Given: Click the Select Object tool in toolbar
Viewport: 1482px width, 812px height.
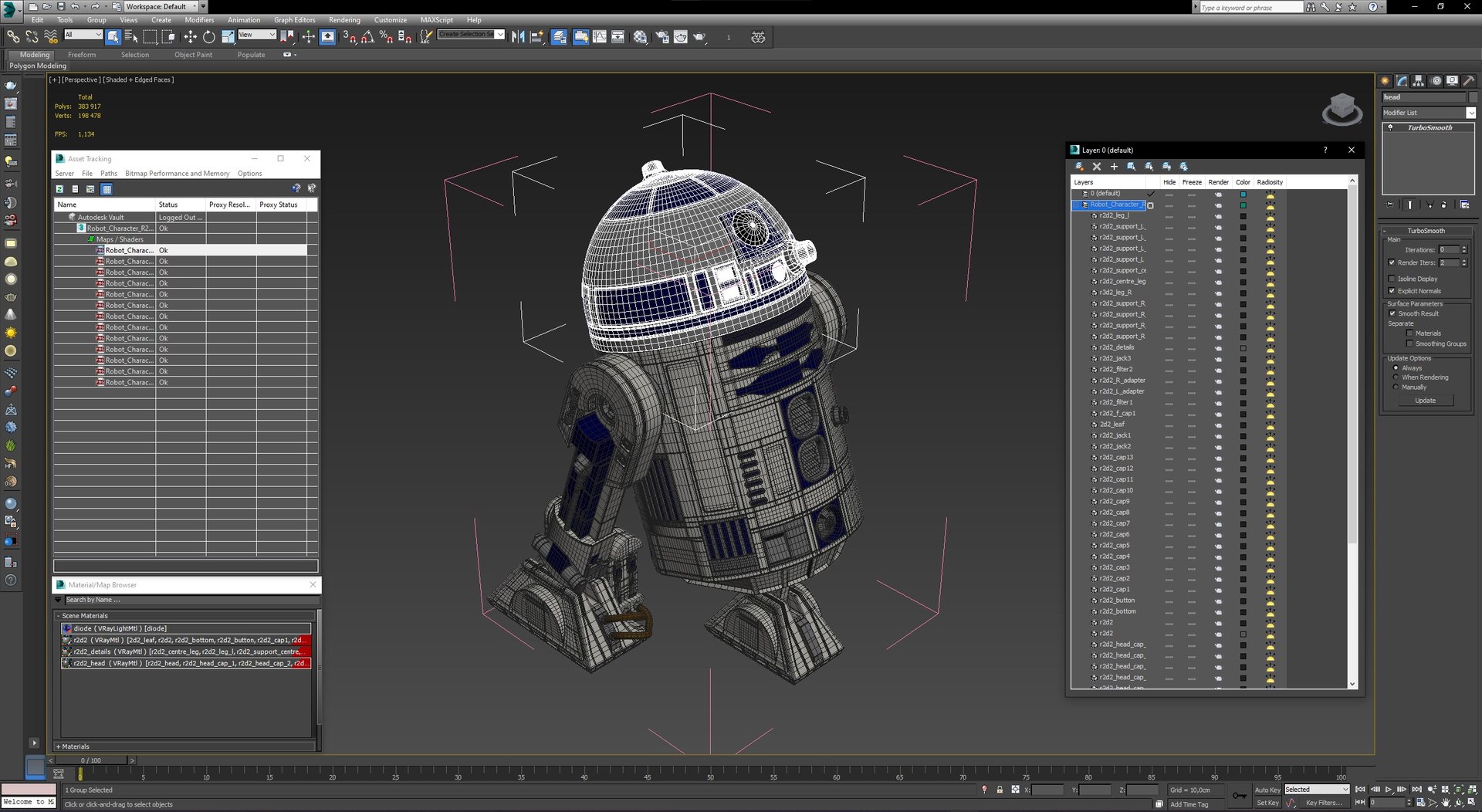Looking at the screenshot, I should pos(113,36).
